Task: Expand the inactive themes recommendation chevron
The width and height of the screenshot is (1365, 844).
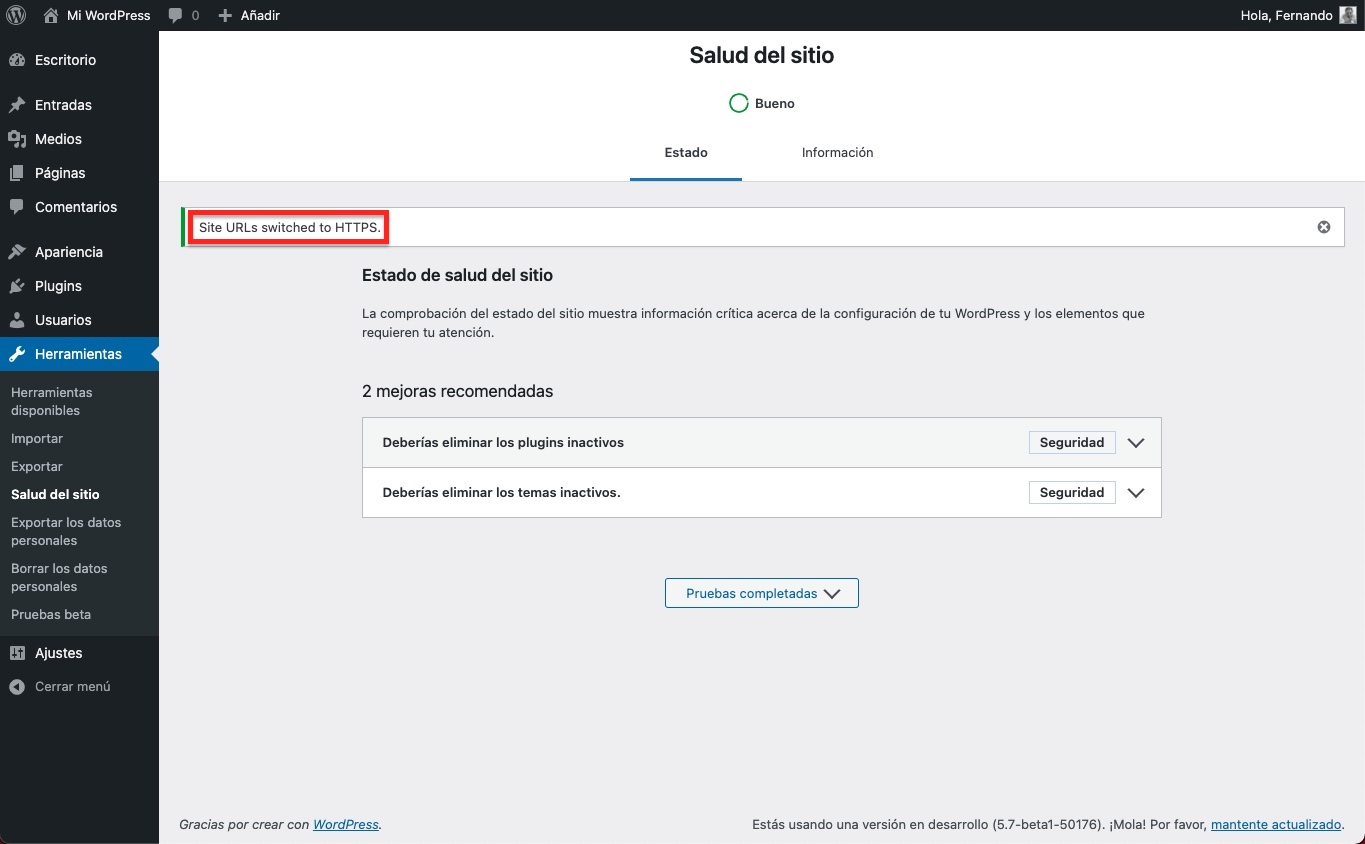Action: coord(1135,493)
